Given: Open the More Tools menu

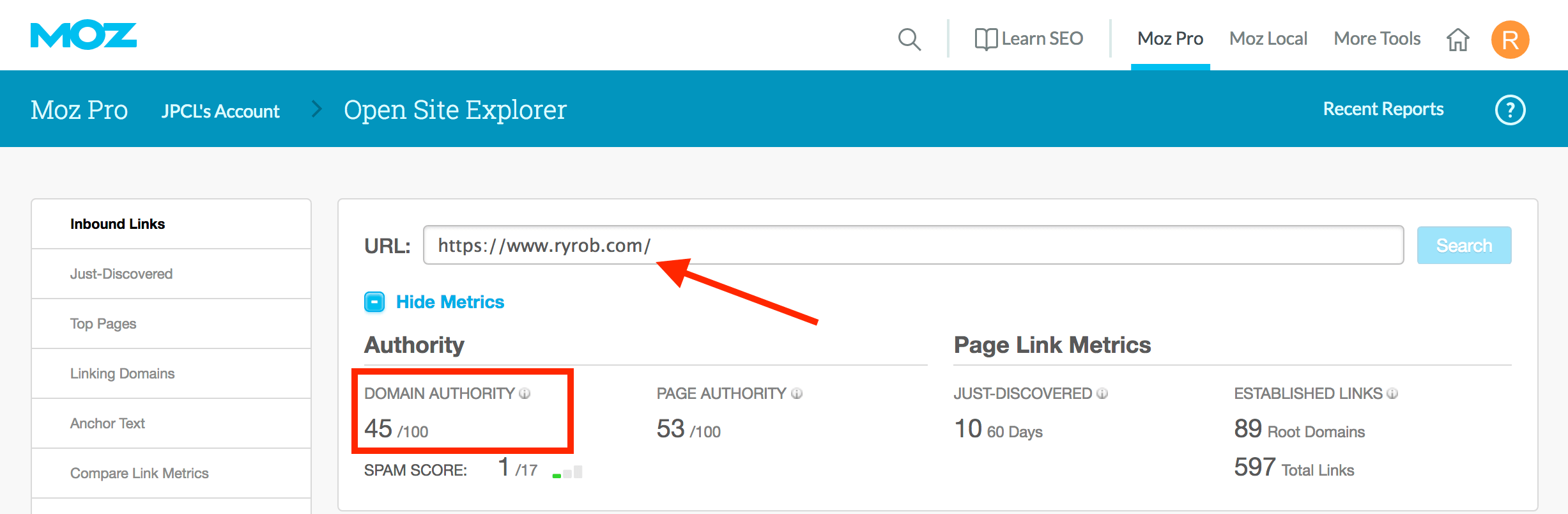Looking at the screenshot, I should coord(1377,39).
